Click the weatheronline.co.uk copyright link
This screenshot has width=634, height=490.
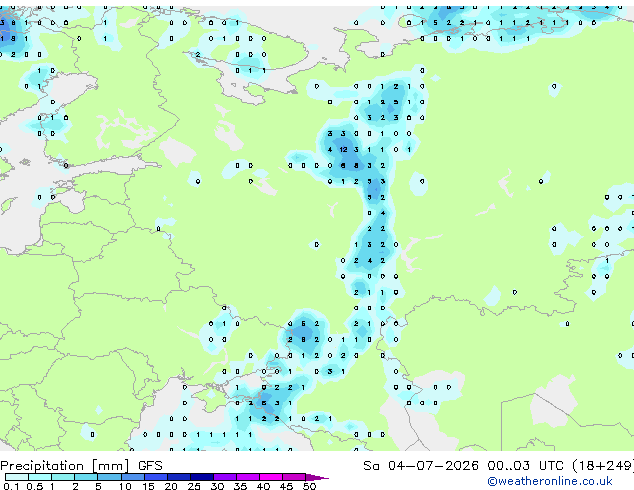click(x=549, y=481)
